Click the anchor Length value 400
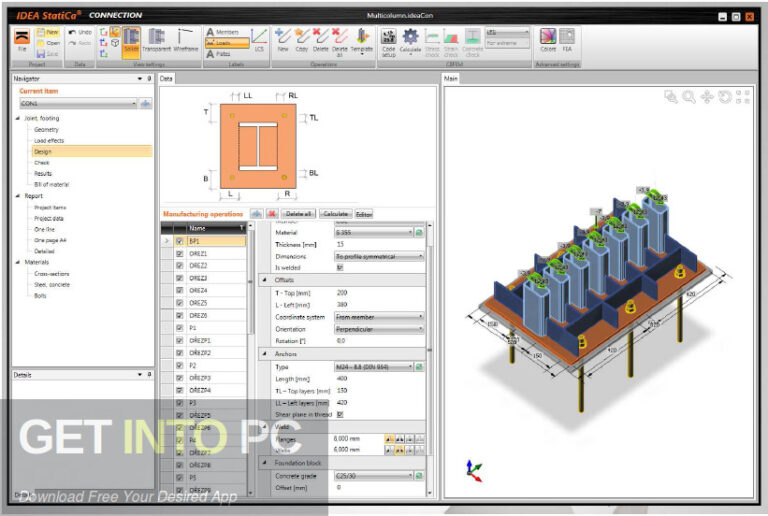 342,378
